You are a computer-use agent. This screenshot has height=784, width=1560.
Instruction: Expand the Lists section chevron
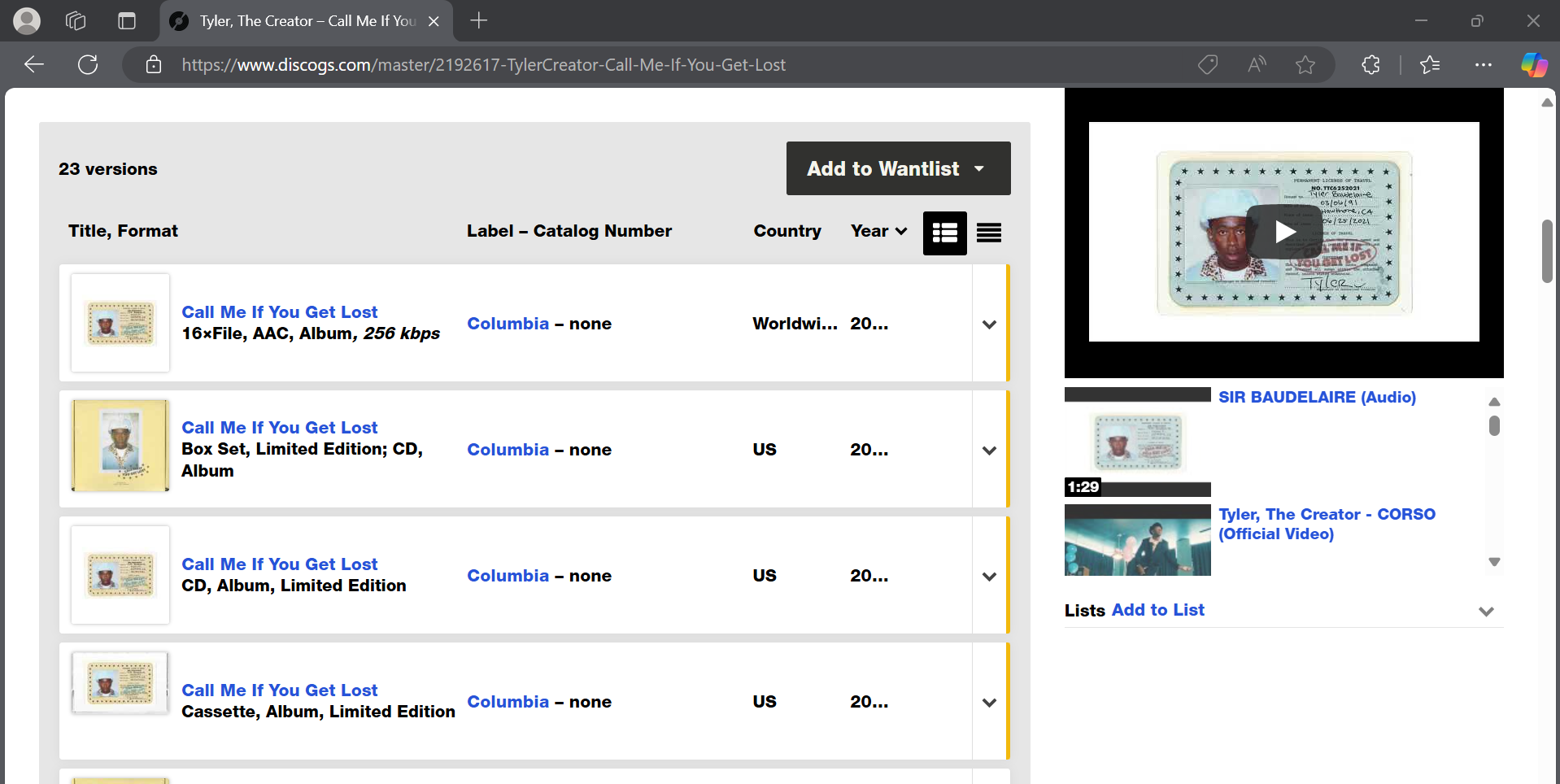pyautogui.click(x=1486, y=612)
